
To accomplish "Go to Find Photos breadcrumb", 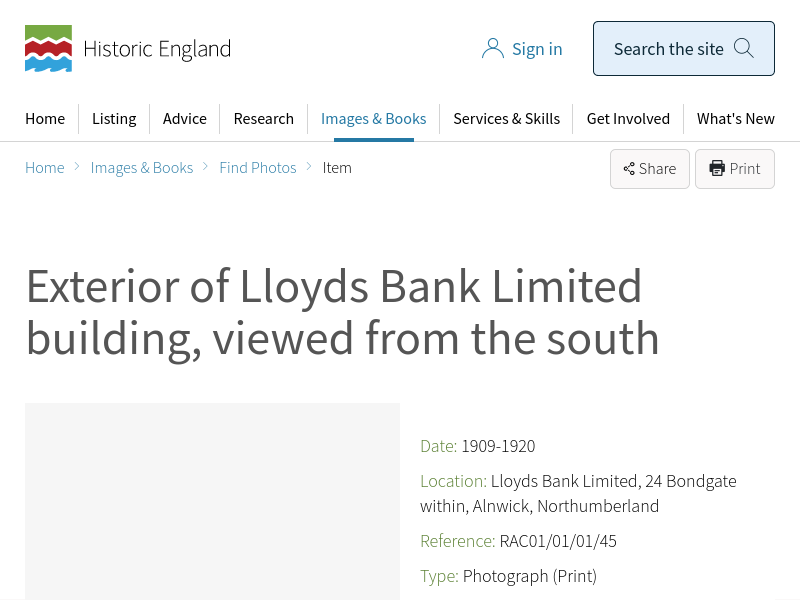I will click(258, 168).
